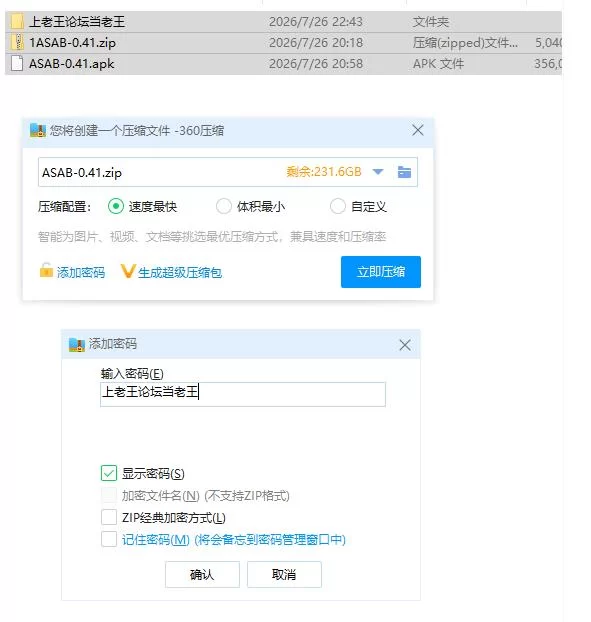This screenshot has width=591, height=622.
Task: Select the file row 上老王论坛当老王
Action: click(x=283, y=21)
